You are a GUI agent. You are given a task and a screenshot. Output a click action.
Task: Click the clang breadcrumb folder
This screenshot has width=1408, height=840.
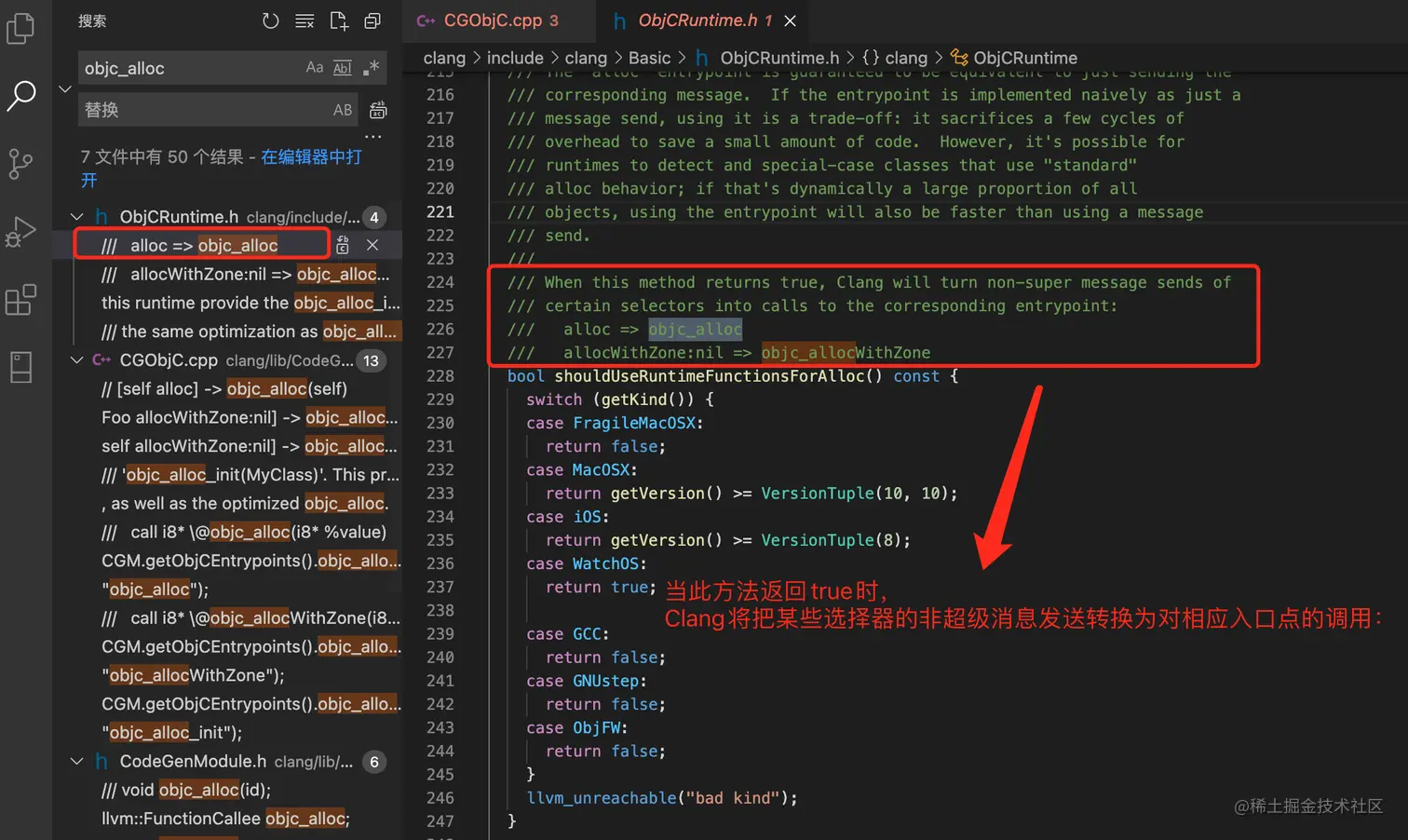coord(444,58)
